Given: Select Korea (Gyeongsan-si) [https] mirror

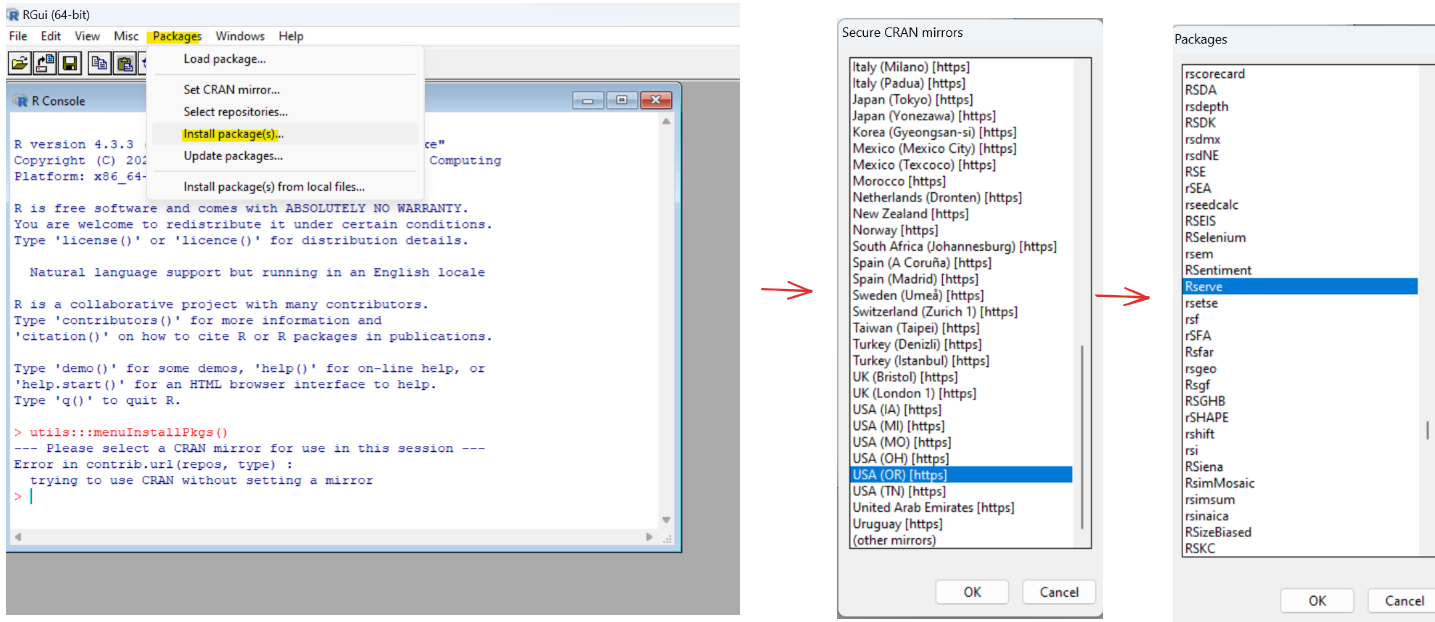Looking at the screenshot, I should [961, 132].
